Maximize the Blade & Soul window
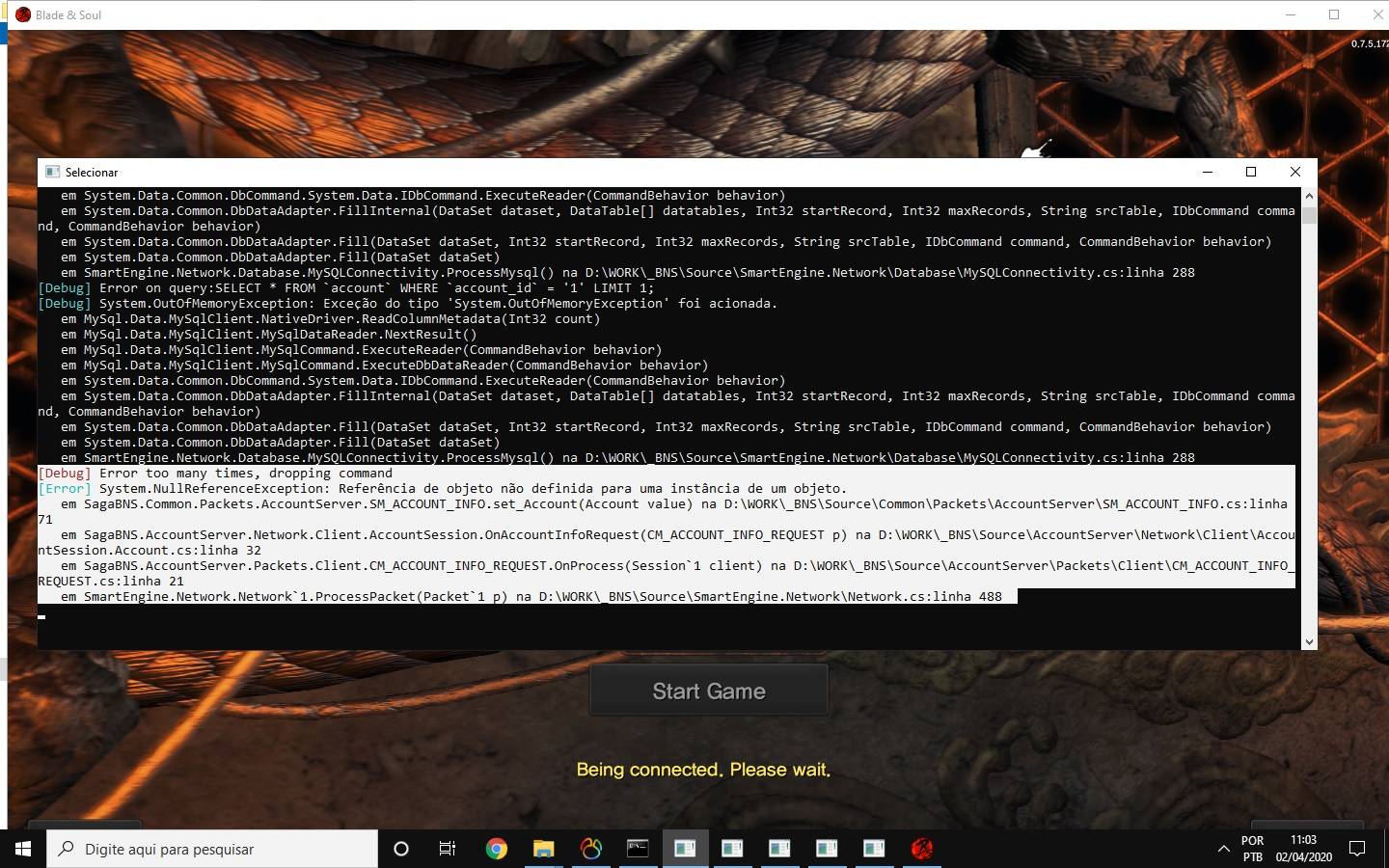Image resolution: width=1389 pixels, height=868 pixels. (x=1334, y=14)
